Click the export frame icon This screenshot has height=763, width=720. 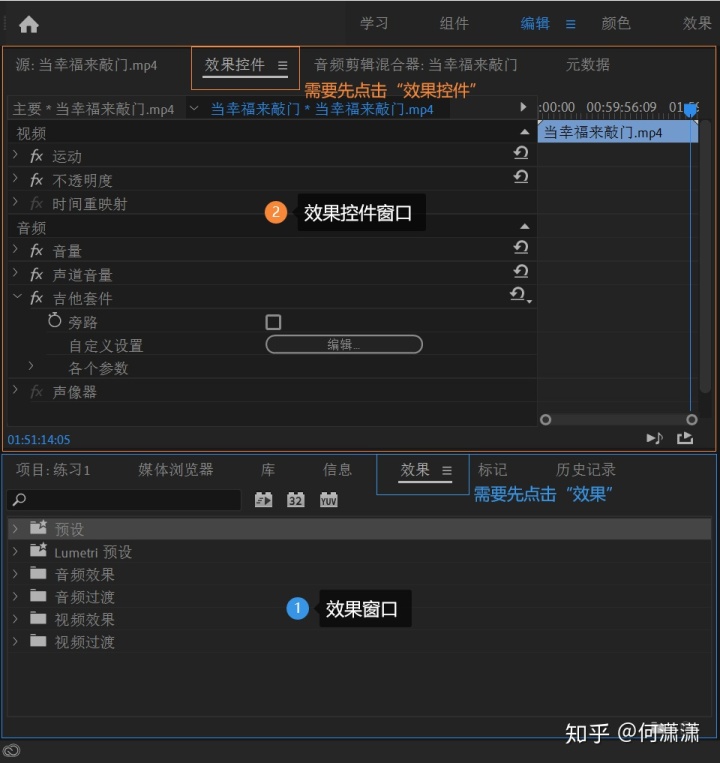pyautogui.click(x=685, y=438)
